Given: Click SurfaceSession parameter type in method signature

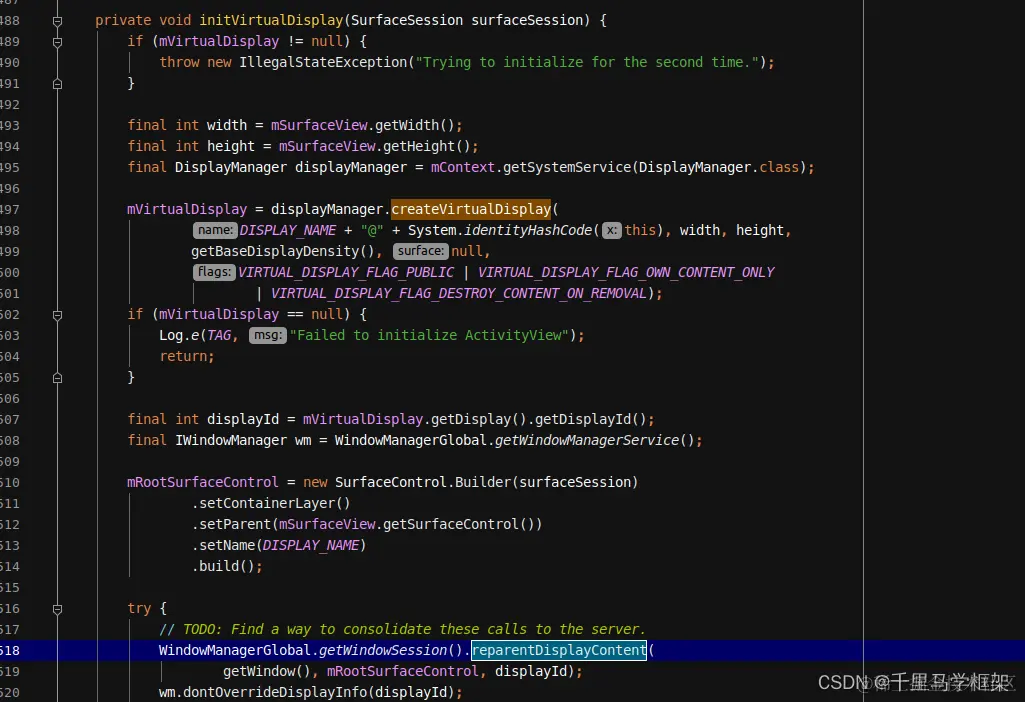Looking at the screenshot, I should coord(407,20).
